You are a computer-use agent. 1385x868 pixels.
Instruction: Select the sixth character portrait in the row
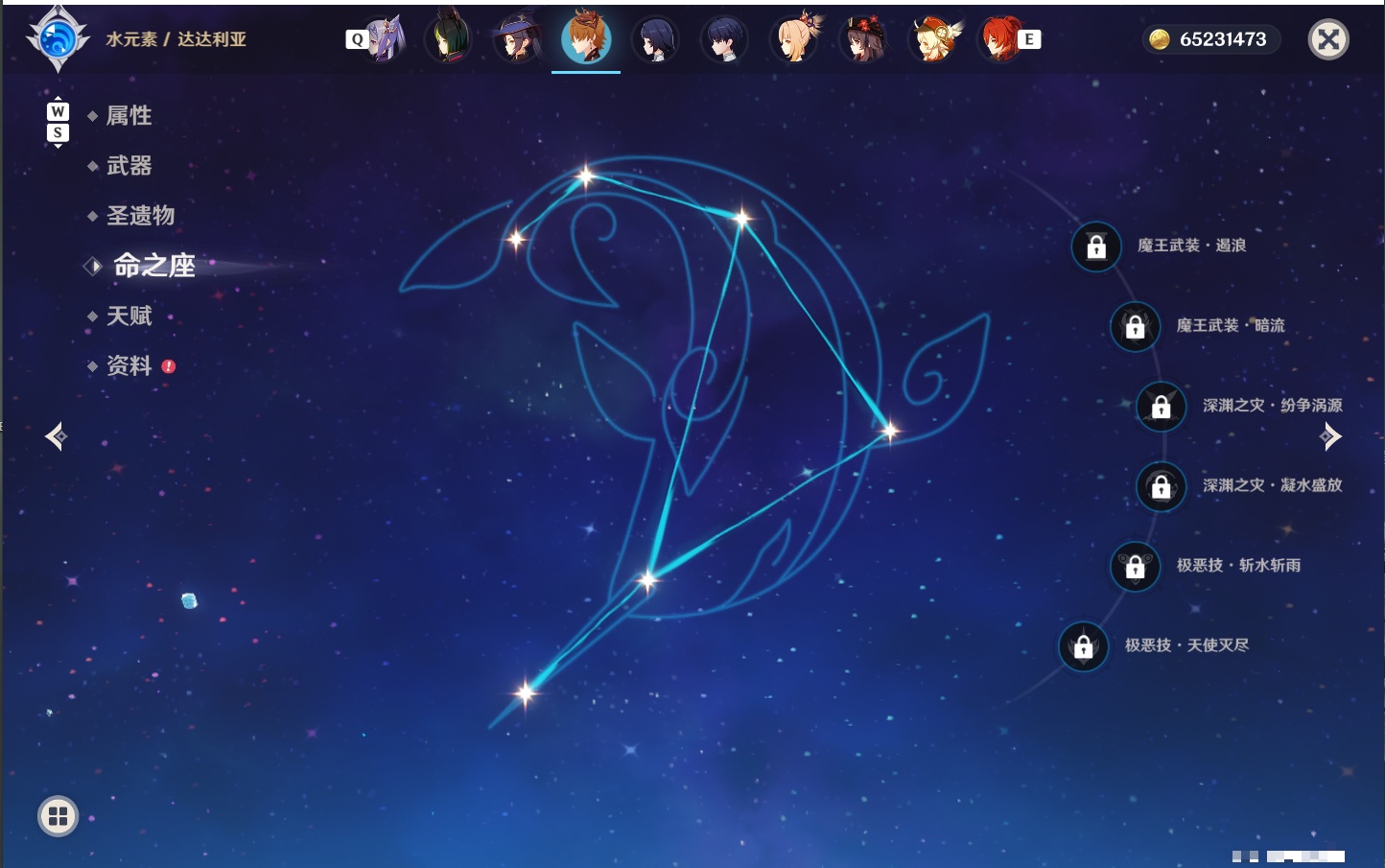[x=725, y=38]
